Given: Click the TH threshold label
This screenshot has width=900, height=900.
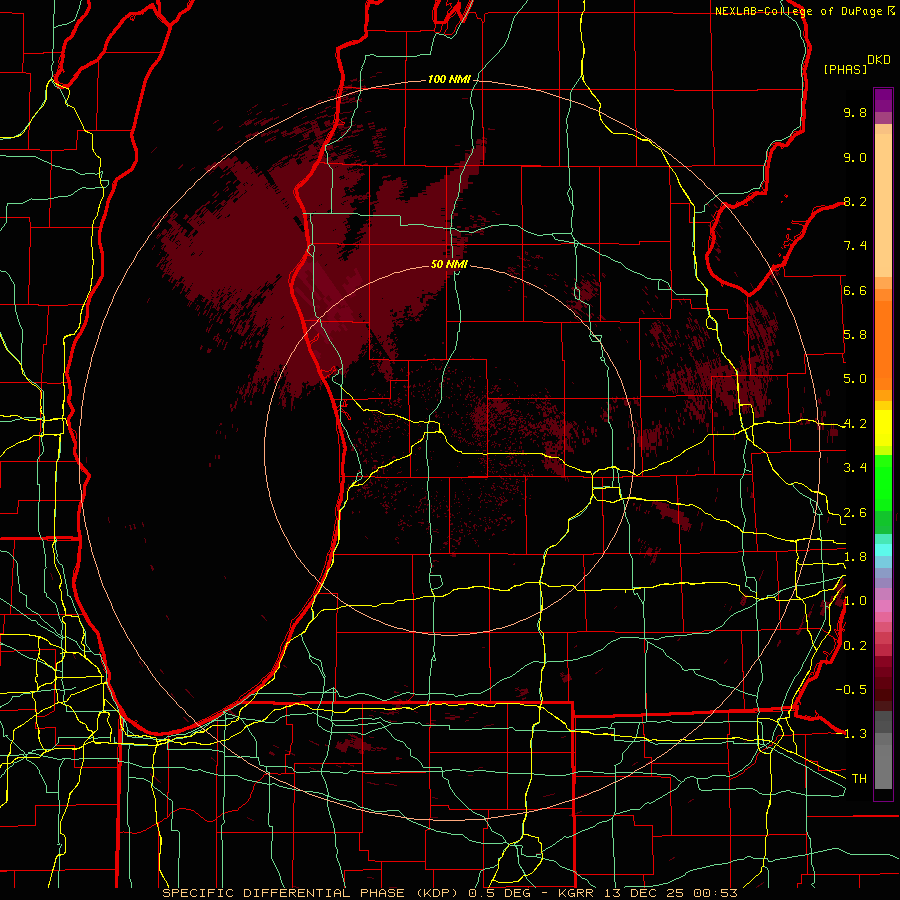Looking at the screenshot, I should (x=859, y=779).
